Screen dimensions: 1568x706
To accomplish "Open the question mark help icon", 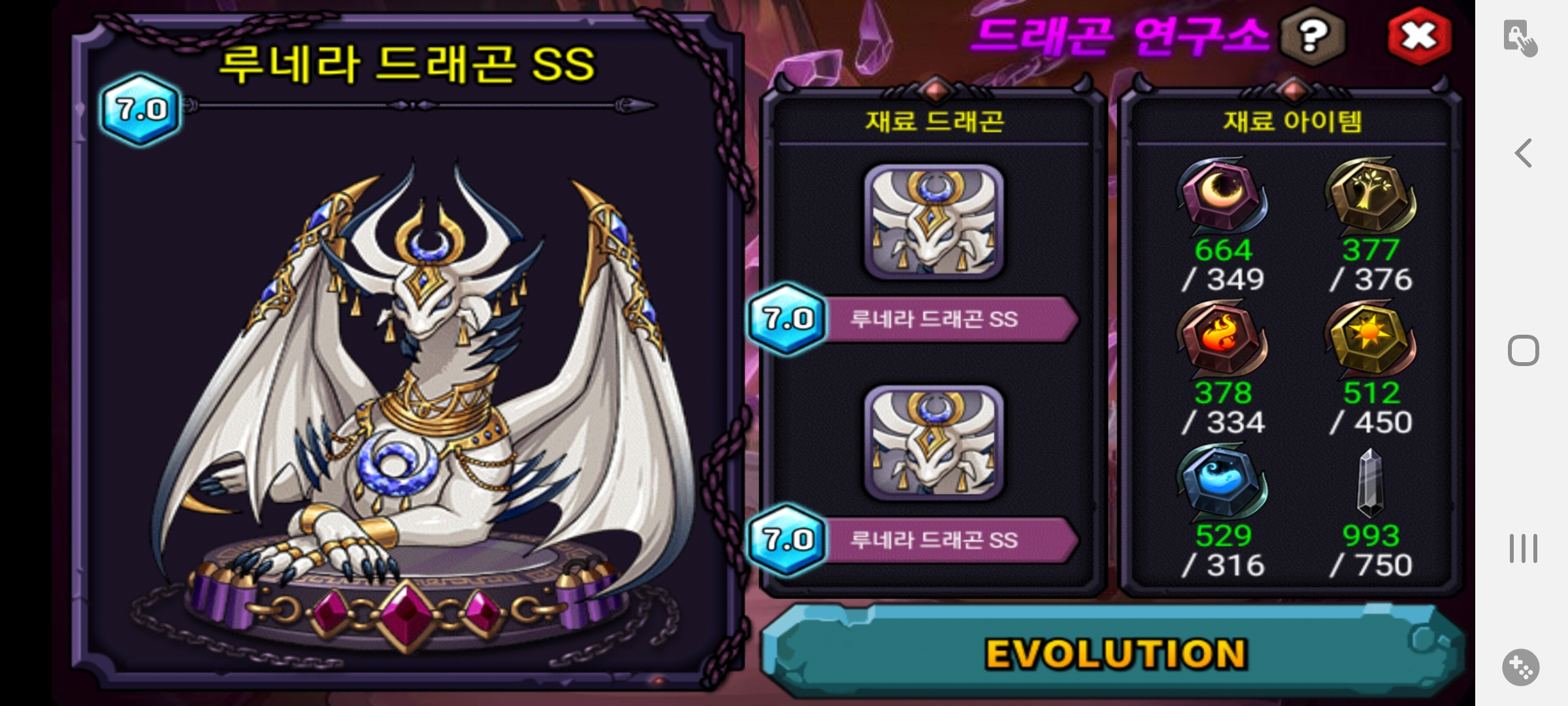I will coord(1313,36).
